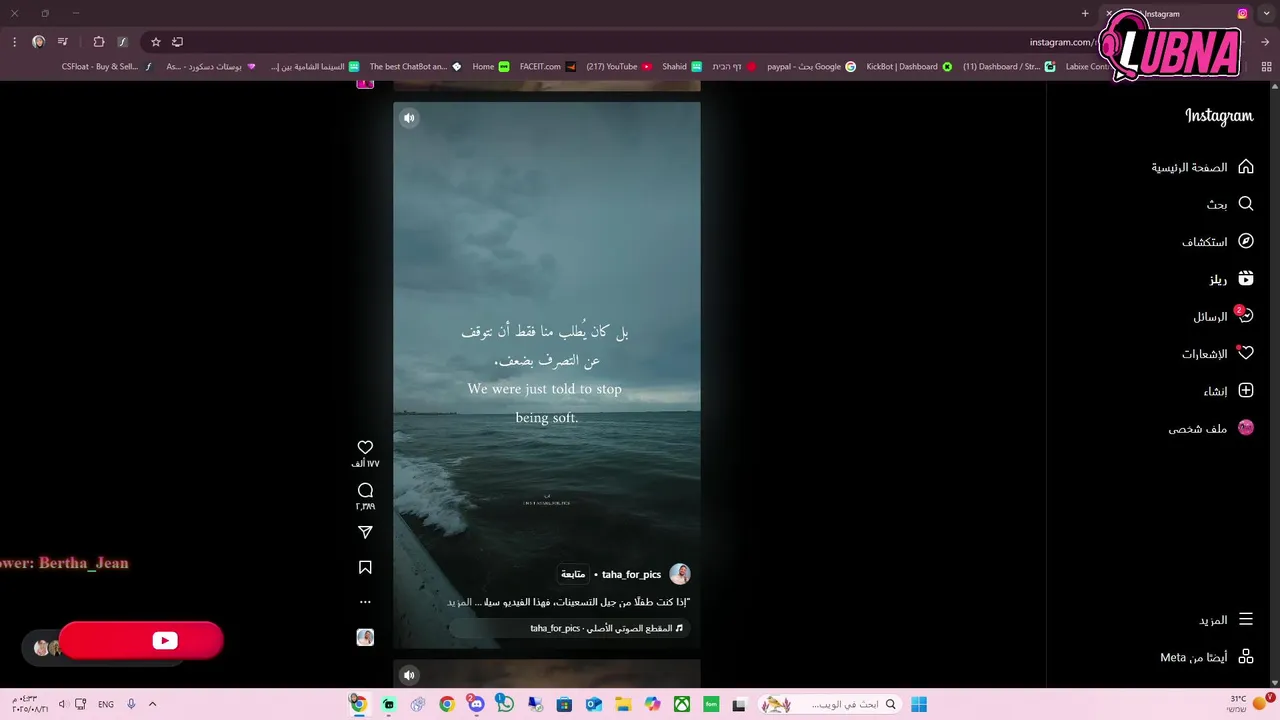1280x720 pixels.
Task: Follow taha_for_pics with the متابعة button
Action: pyautogui.click(x=573, y=574)
